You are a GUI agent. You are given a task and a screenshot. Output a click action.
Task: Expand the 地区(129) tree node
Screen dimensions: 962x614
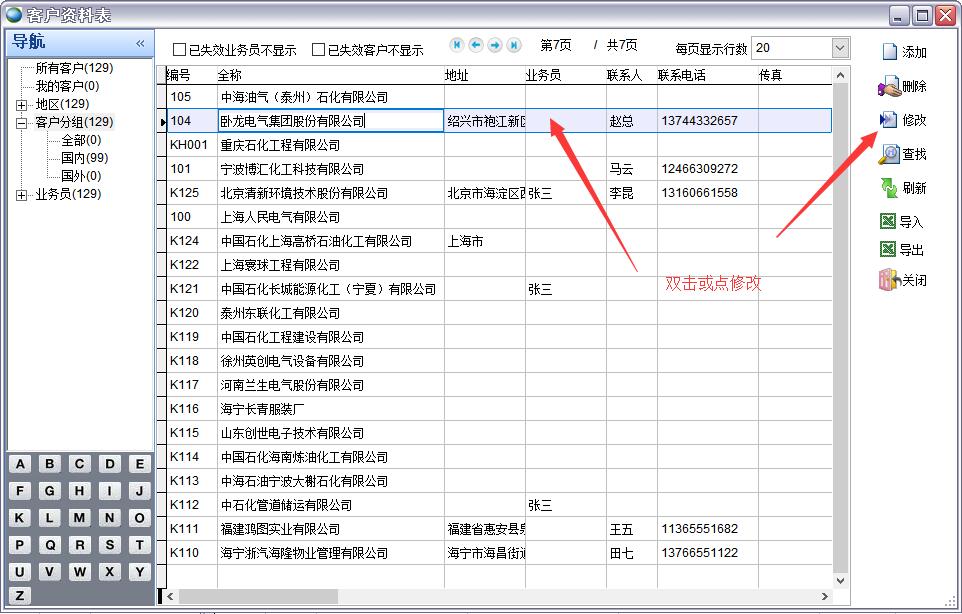point(22,104)
